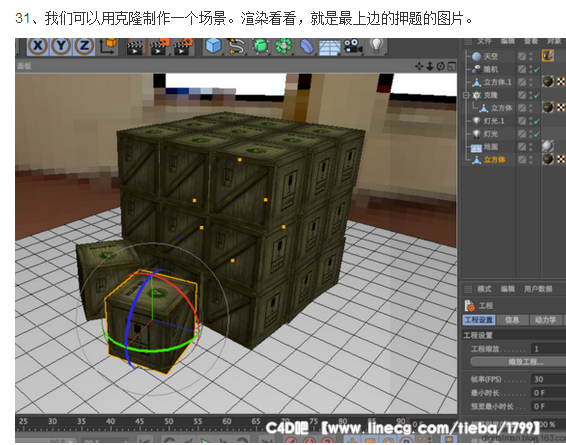Open render settings clapperboard with gear

tap(184, 47)
